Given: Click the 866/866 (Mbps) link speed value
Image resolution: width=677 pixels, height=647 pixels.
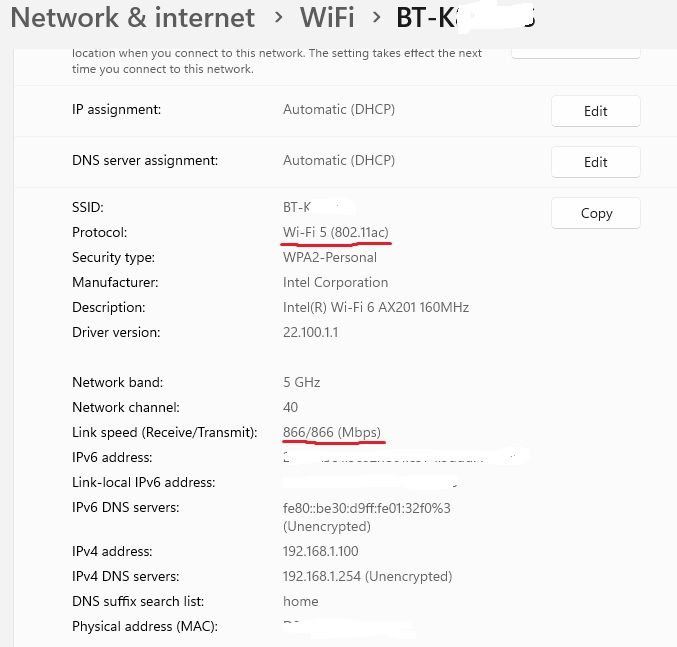Looking at the screenshot, I should pyautogui.click(x=332, y=432).
